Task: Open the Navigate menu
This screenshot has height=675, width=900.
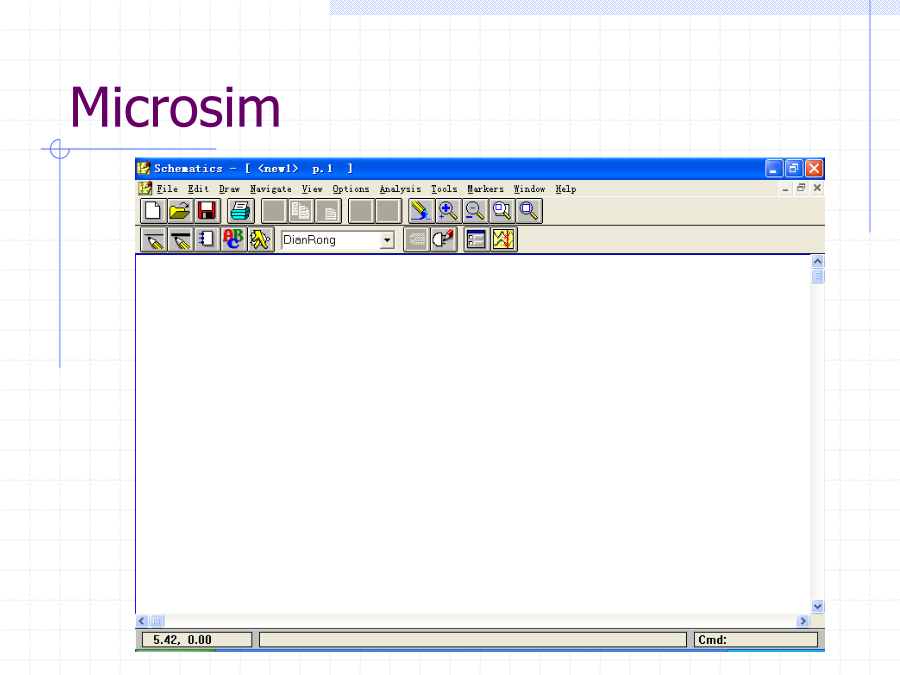Action: (x=270, y=189)
